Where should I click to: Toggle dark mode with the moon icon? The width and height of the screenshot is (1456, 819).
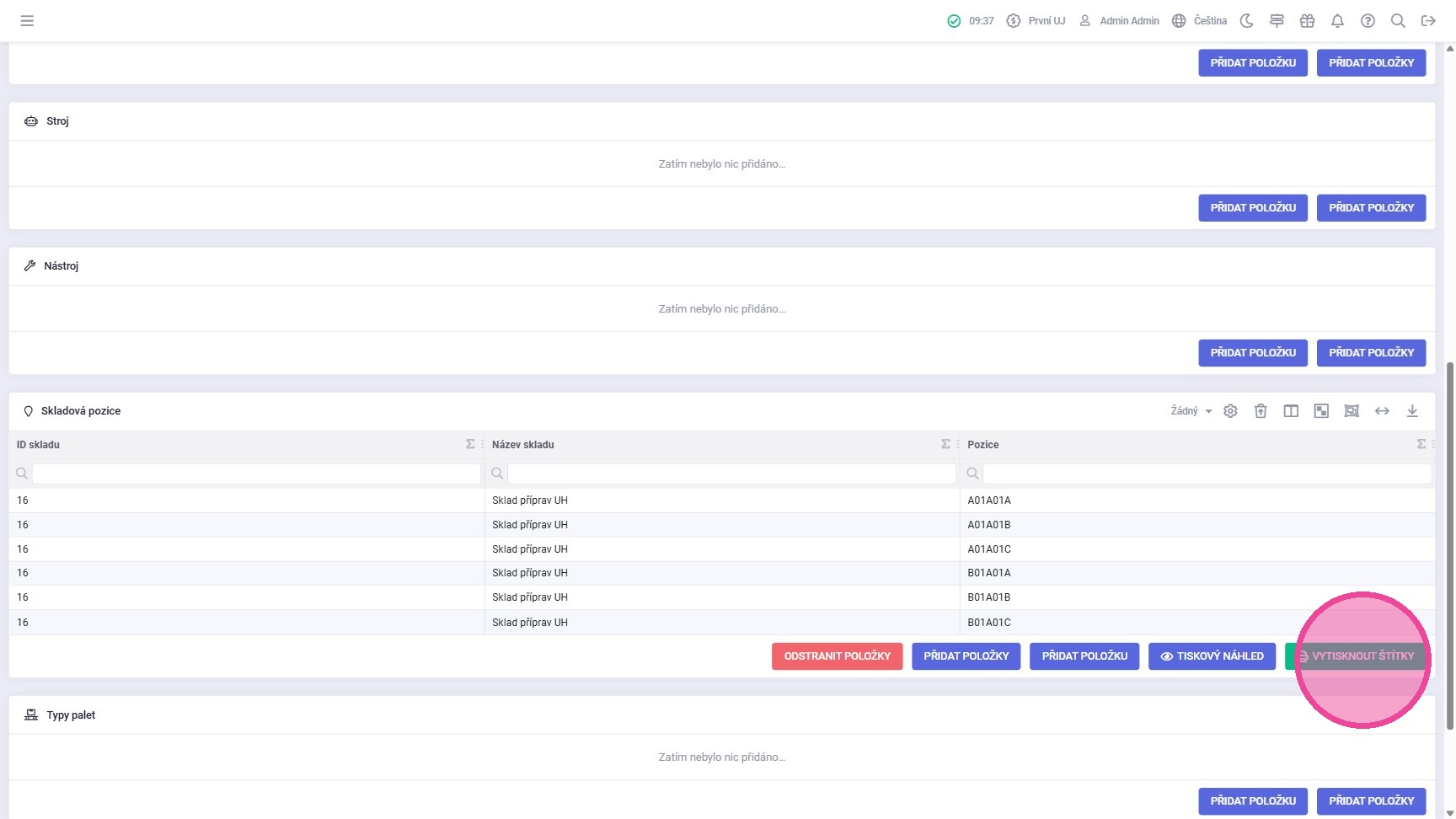pos(1246,21)
